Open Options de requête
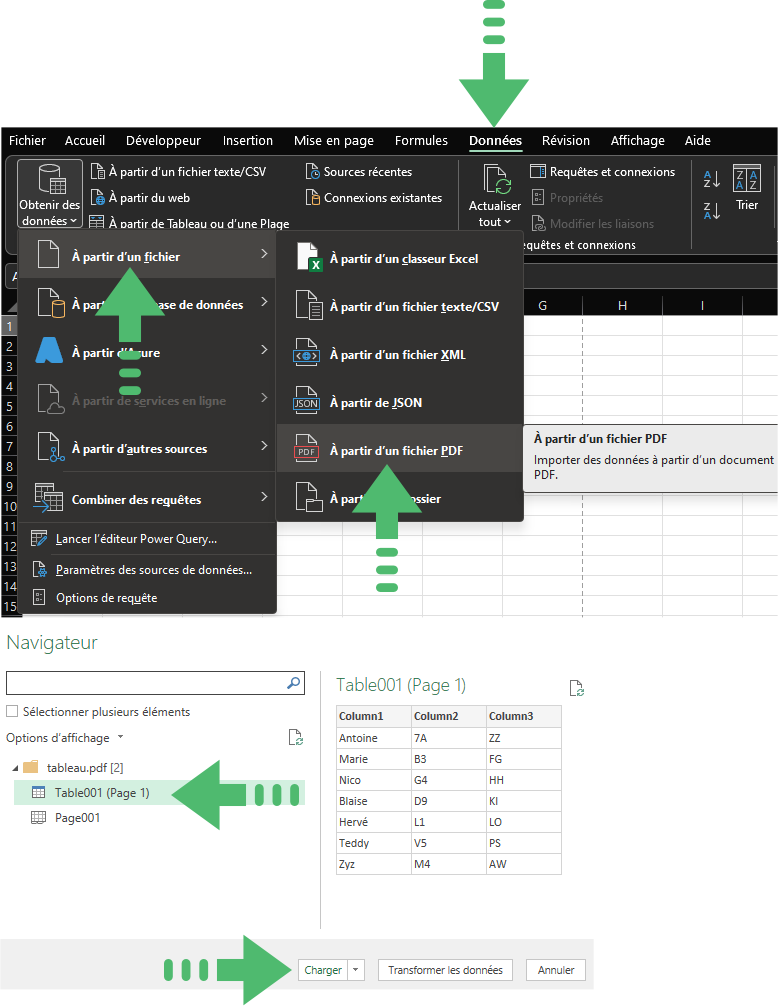This screenshot has height=1006, width=778. [106, 598]
